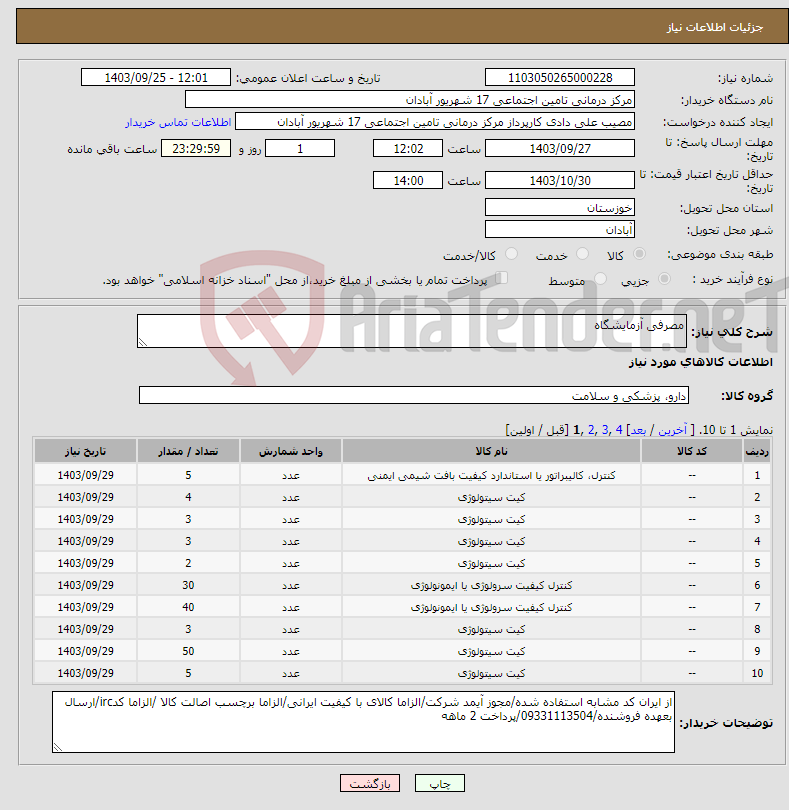Open the بعد next page link
789x810 pixels.
[638, 430]
